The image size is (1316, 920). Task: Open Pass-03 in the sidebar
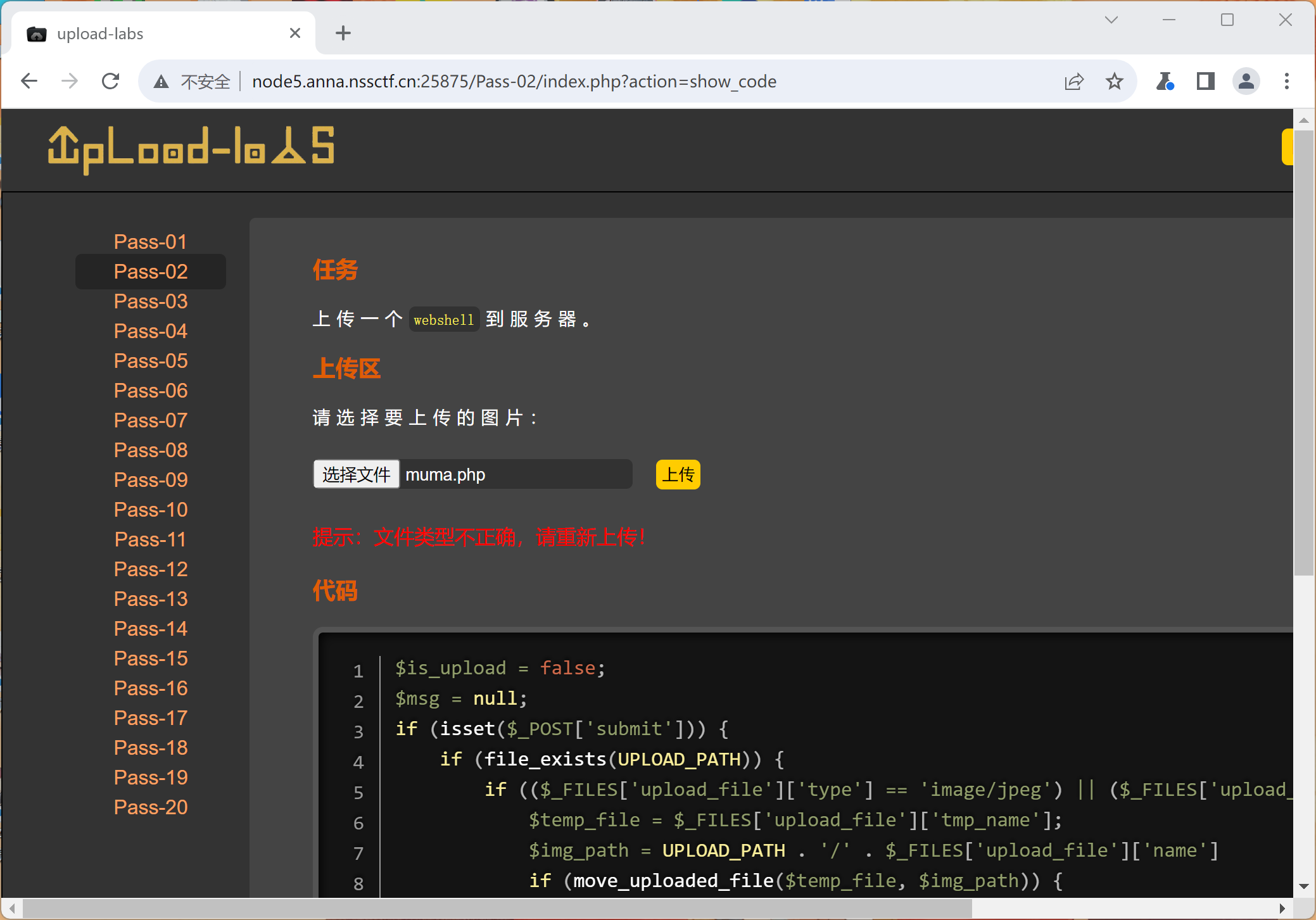click(x=151, y=301)
